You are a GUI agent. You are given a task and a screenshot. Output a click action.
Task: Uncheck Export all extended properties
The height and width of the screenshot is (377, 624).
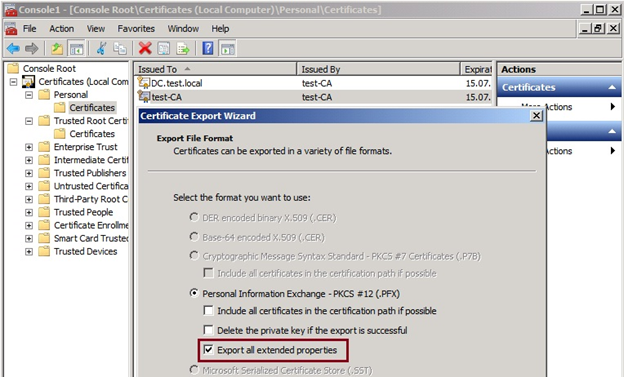[x=208, y=350]
